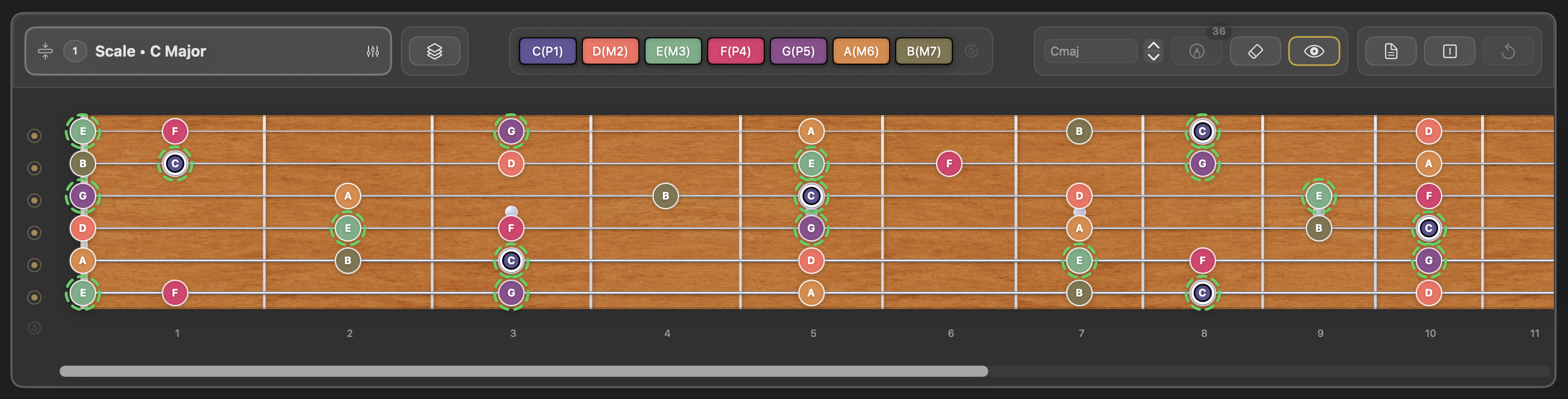Open the Scale • C Major selector
The height and width of the screenshot is (399, 1568).
point(208,51)
